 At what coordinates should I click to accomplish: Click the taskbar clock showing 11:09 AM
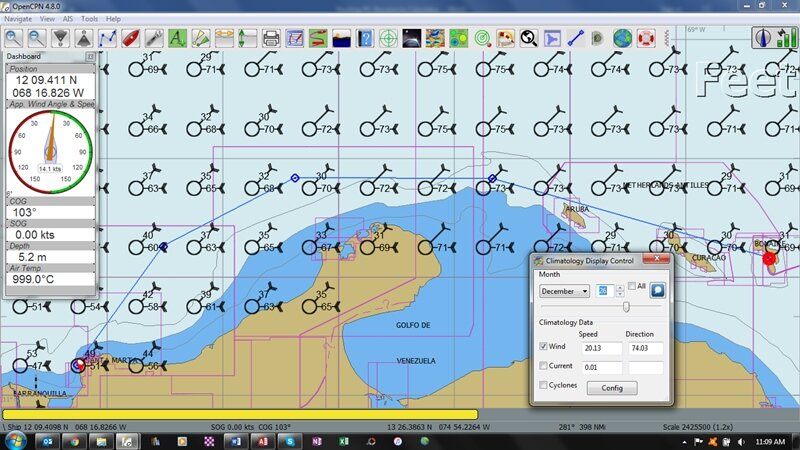click(770, 441)
